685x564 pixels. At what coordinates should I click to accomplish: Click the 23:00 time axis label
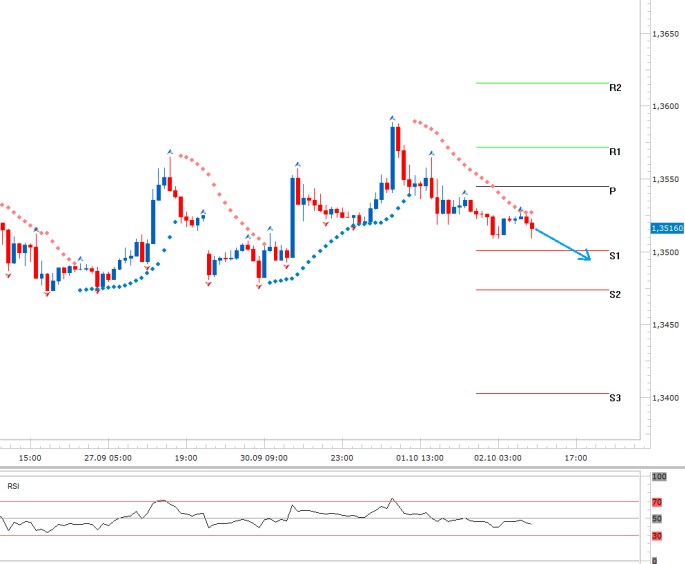click(x=342, y=458)
